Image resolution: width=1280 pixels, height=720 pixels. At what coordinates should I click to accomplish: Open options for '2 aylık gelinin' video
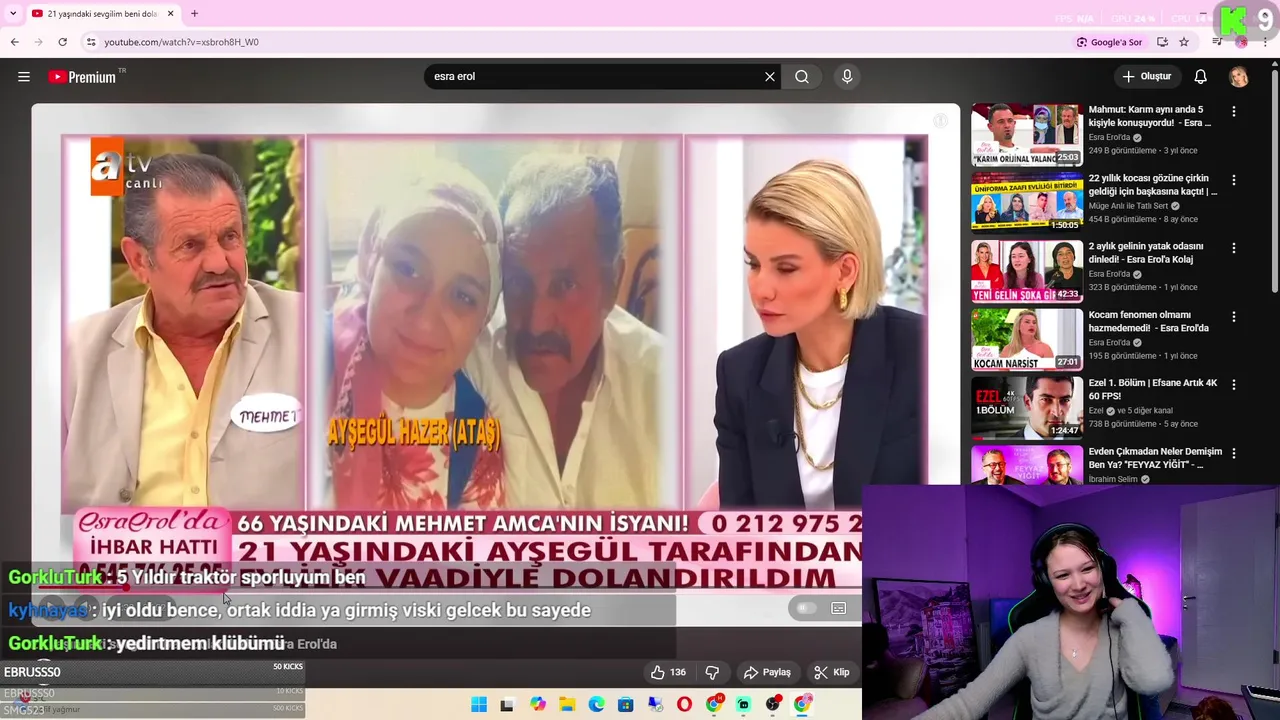pos(1234,248)
